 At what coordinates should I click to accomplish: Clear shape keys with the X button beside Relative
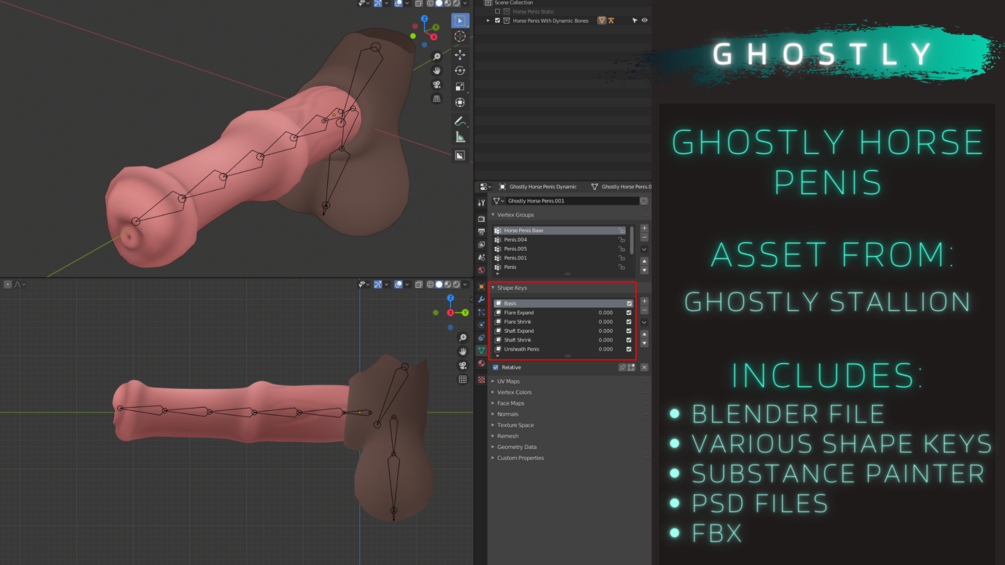(644, 368)
